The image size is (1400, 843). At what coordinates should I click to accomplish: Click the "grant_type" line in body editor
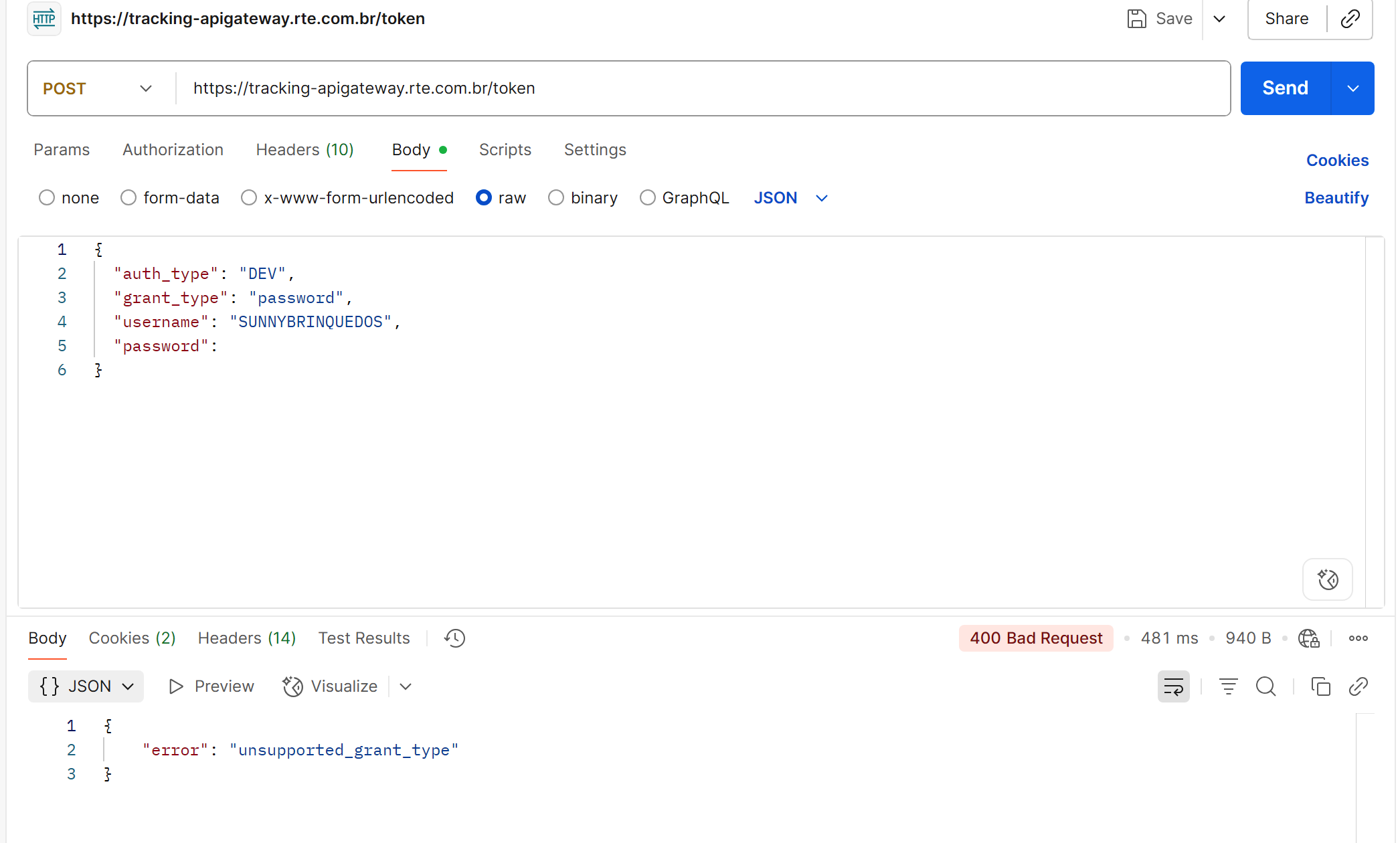[x=233, y=298]
